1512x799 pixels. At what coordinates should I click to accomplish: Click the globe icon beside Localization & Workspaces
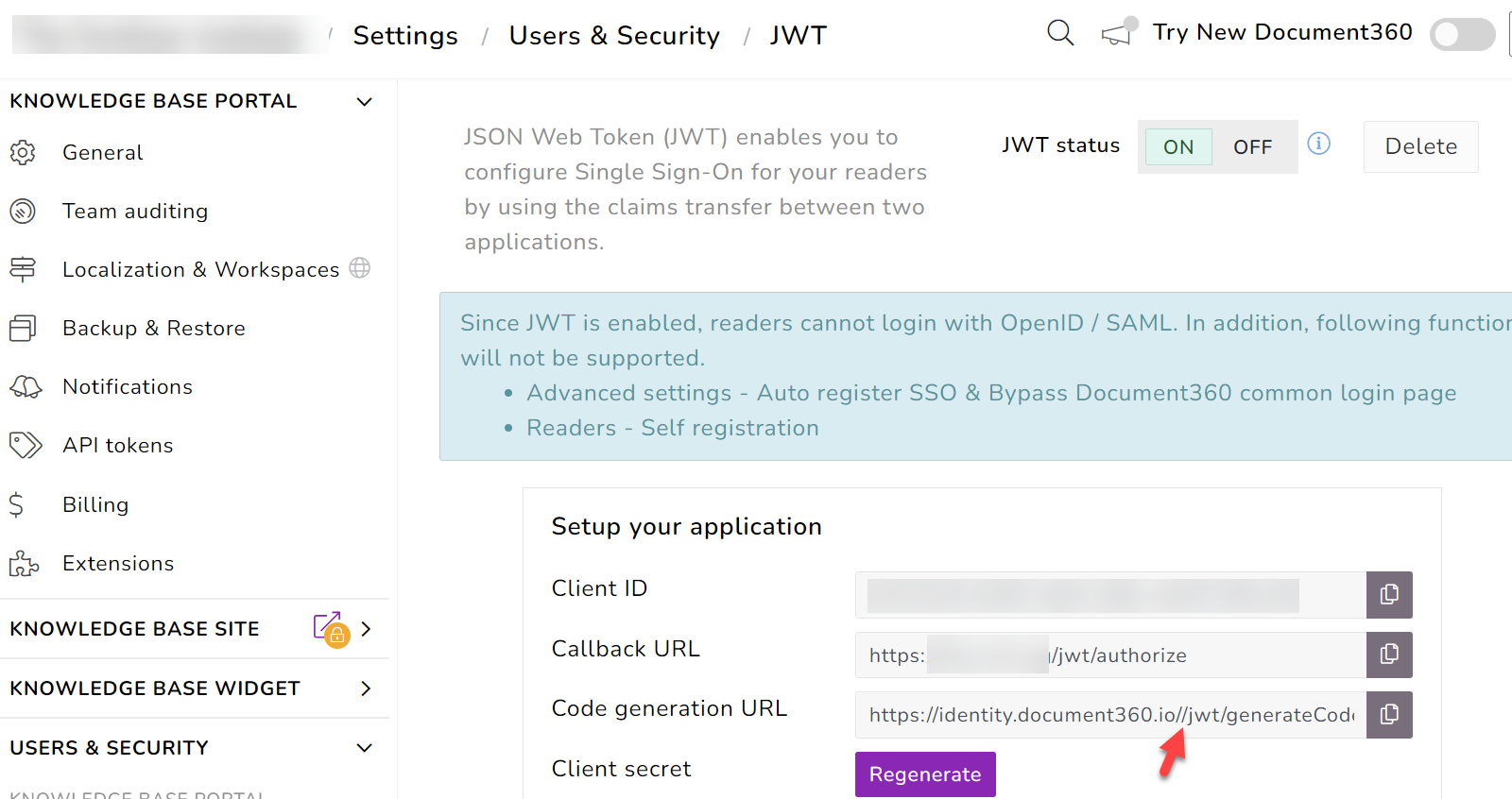(359, 268)
